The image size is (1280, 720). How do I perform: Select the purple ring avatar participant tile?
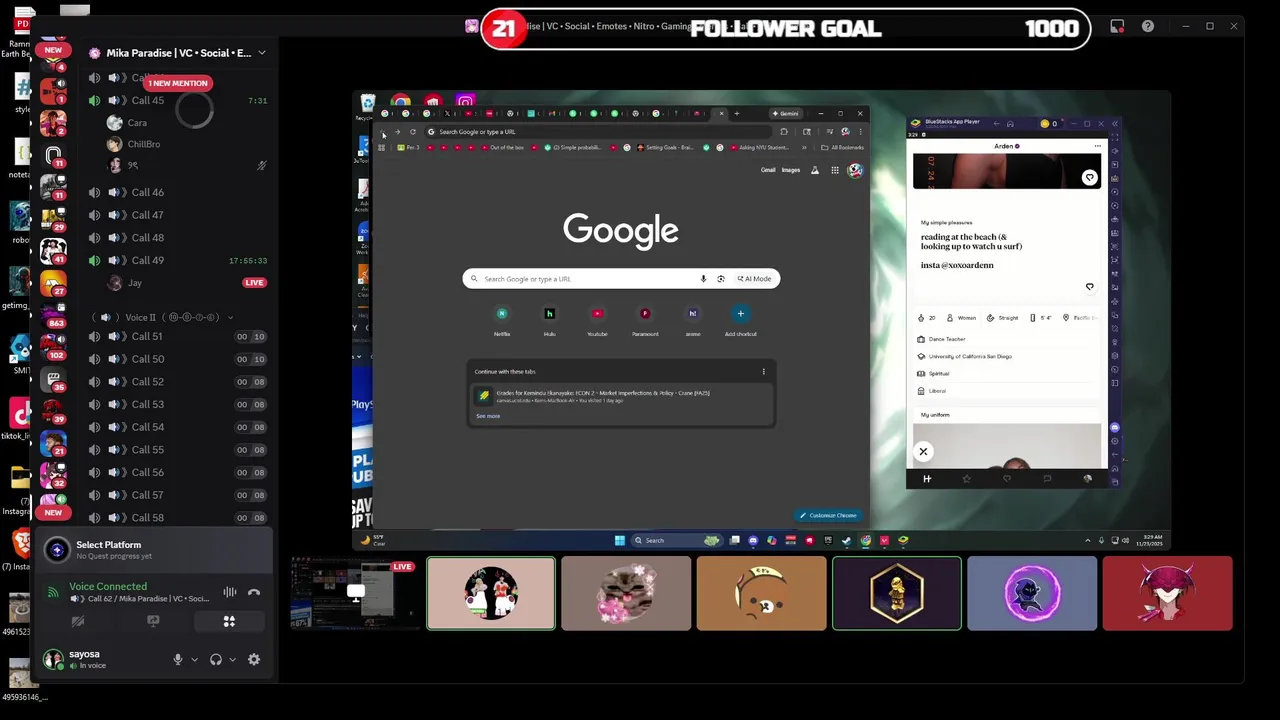coord(1032,594)
